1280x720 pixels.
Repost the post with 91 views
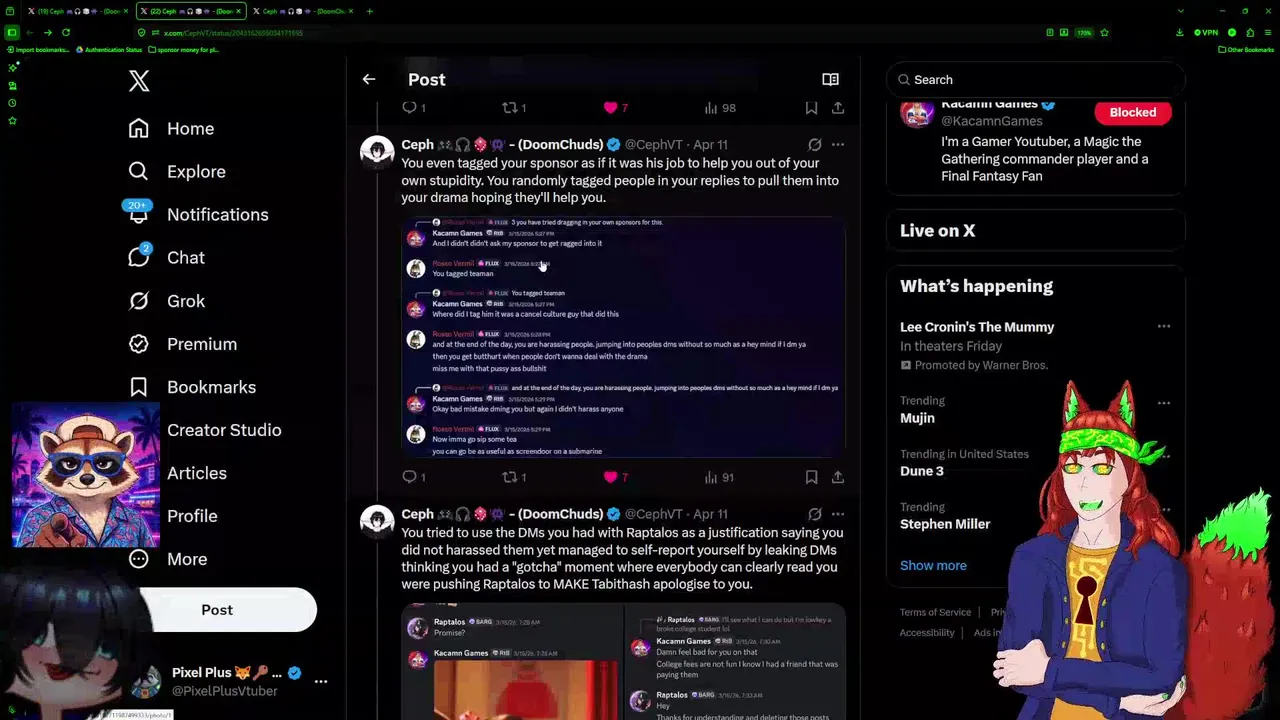click(x=513, y=477)
